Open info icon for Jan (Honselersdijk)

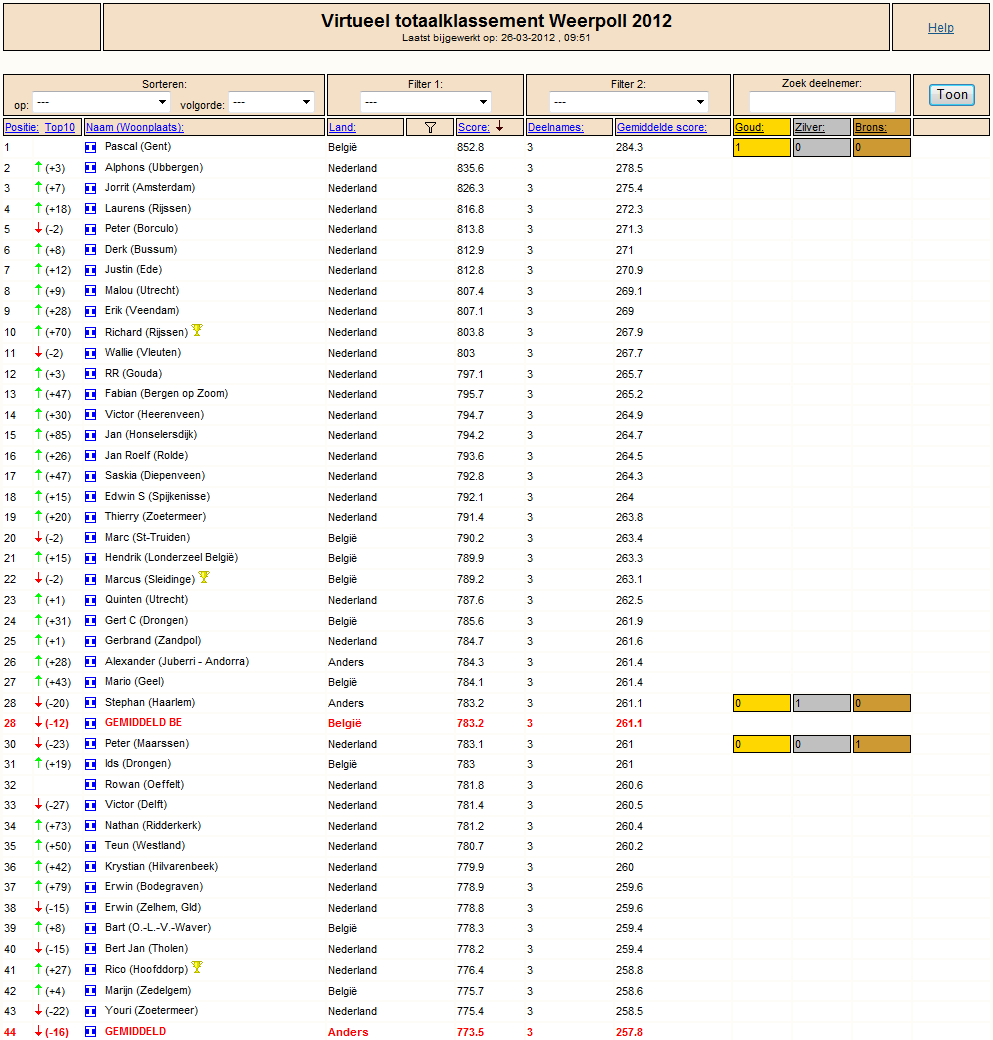pyautogui.click(x=90, y=436)
